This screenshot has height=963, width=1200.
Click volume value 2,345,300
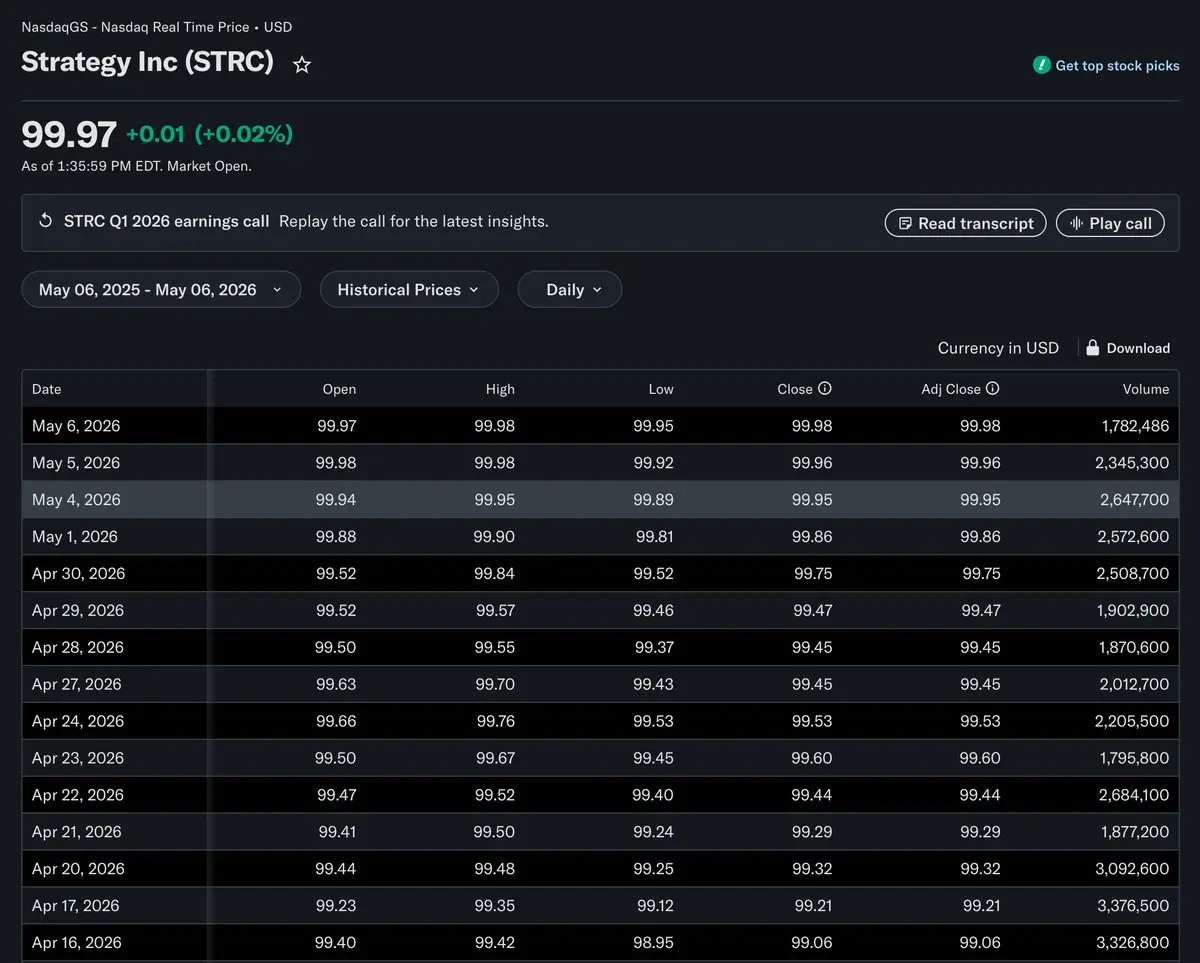coord(1132,463)
